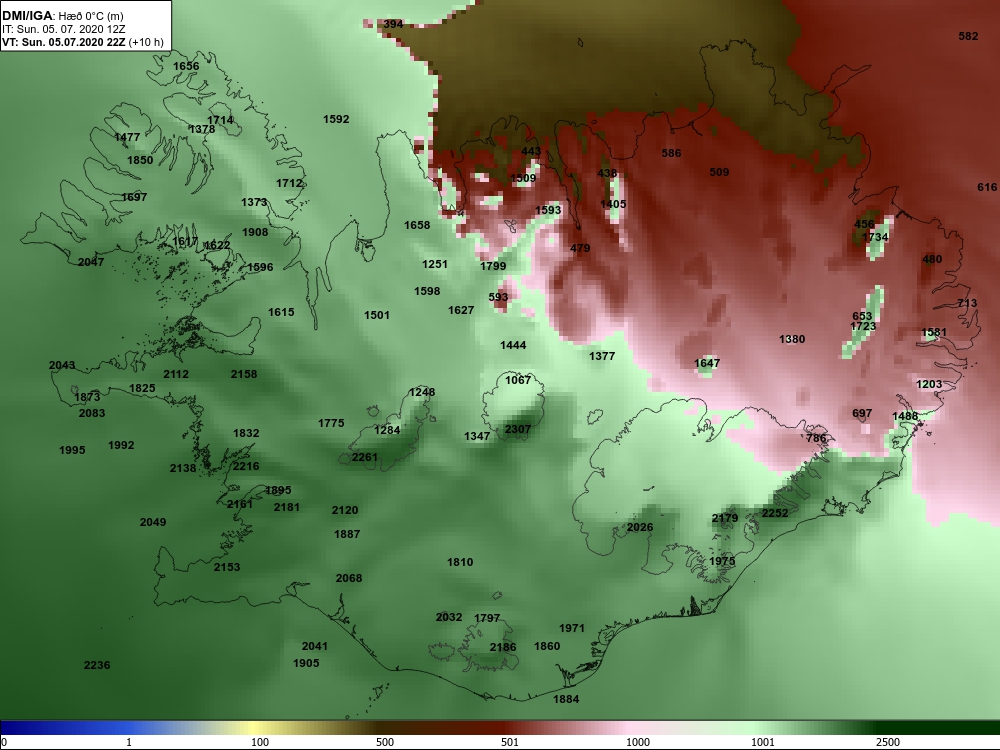Click the 616 value
Image resolution: width=1000 pixels, height=750 pixels.
(987, 187)
